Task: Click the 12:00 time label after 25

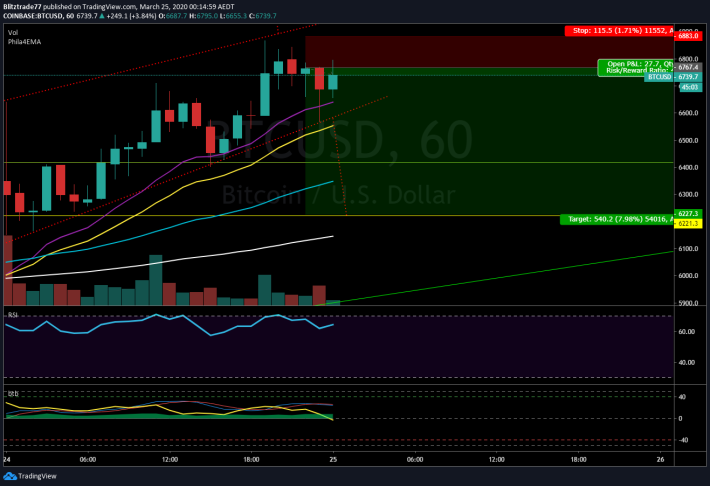Action: [497, 459]
